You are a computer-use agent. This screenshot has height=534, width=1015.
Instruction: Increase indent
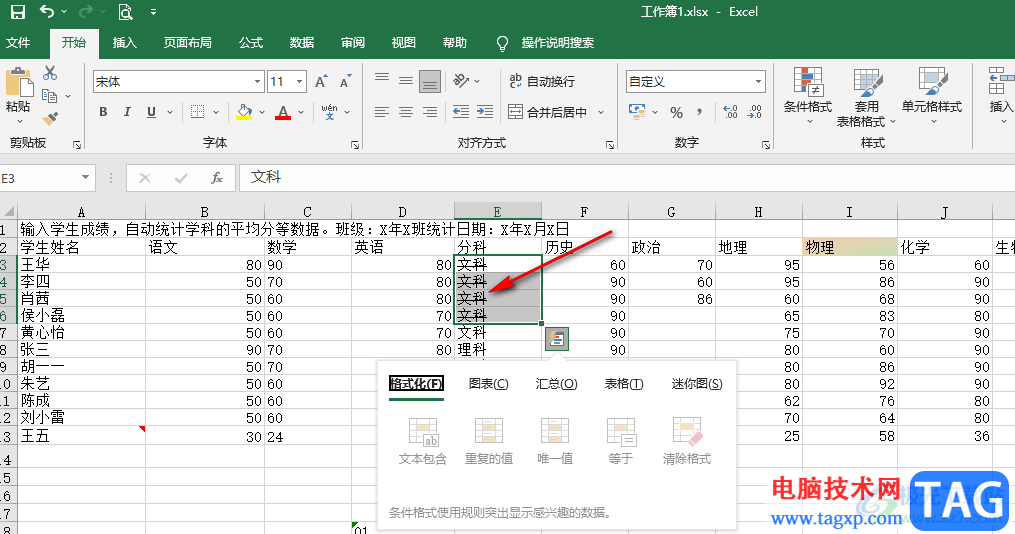[485, 112]
